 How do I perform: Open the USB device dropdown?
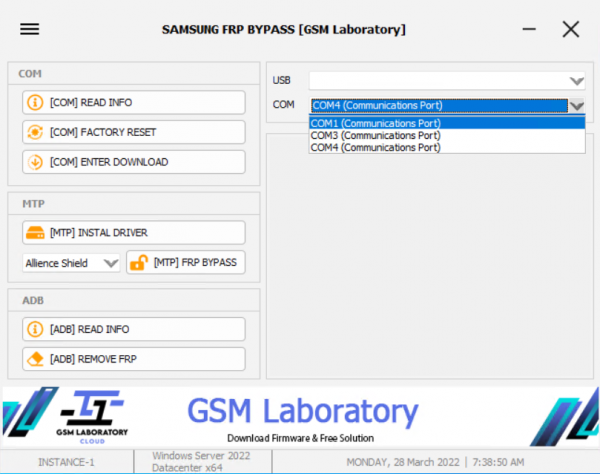[447, 81]
